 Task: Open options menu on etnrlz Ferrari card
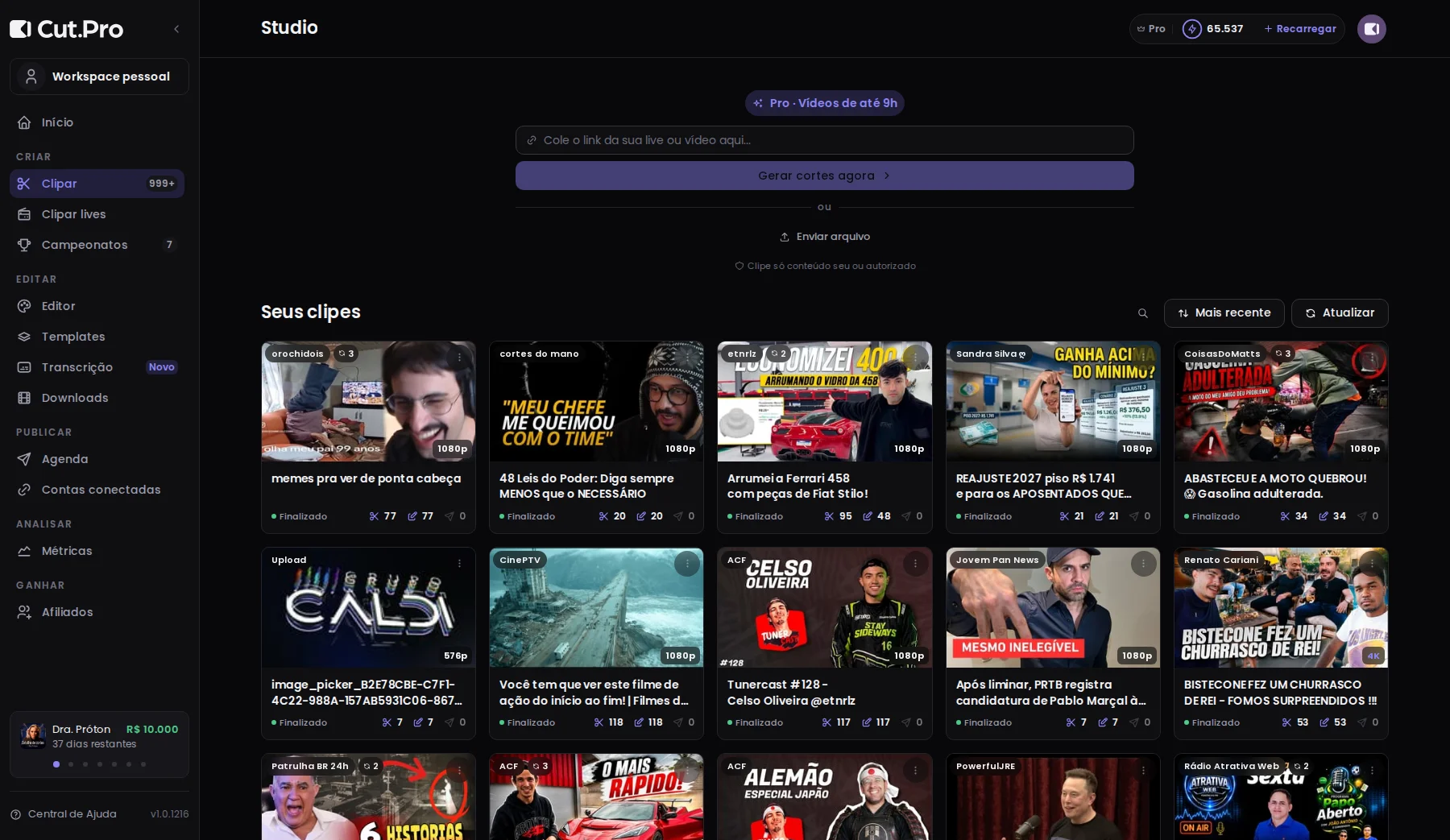click(915, 358)
